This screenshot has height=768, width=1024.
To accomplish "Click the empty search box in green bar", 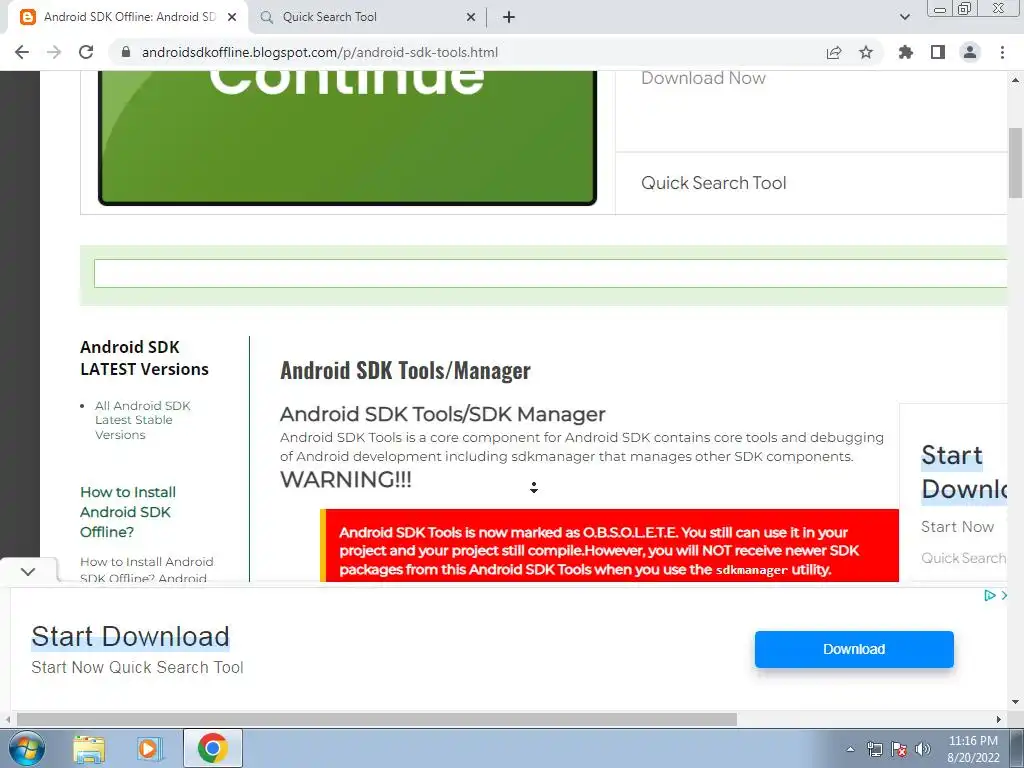I will point(551,274).
